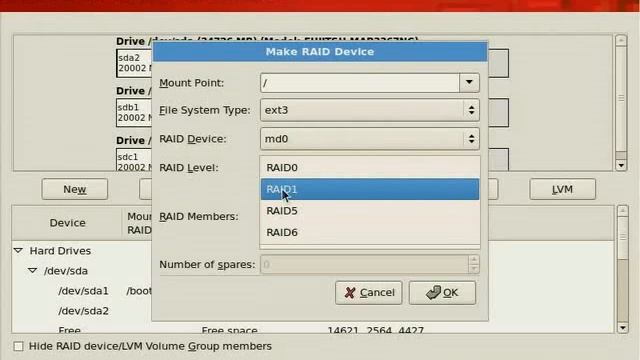The height and width of the screenshot is (360, 640).
Task: Click the Cancel button
Action: click(369, 293)
